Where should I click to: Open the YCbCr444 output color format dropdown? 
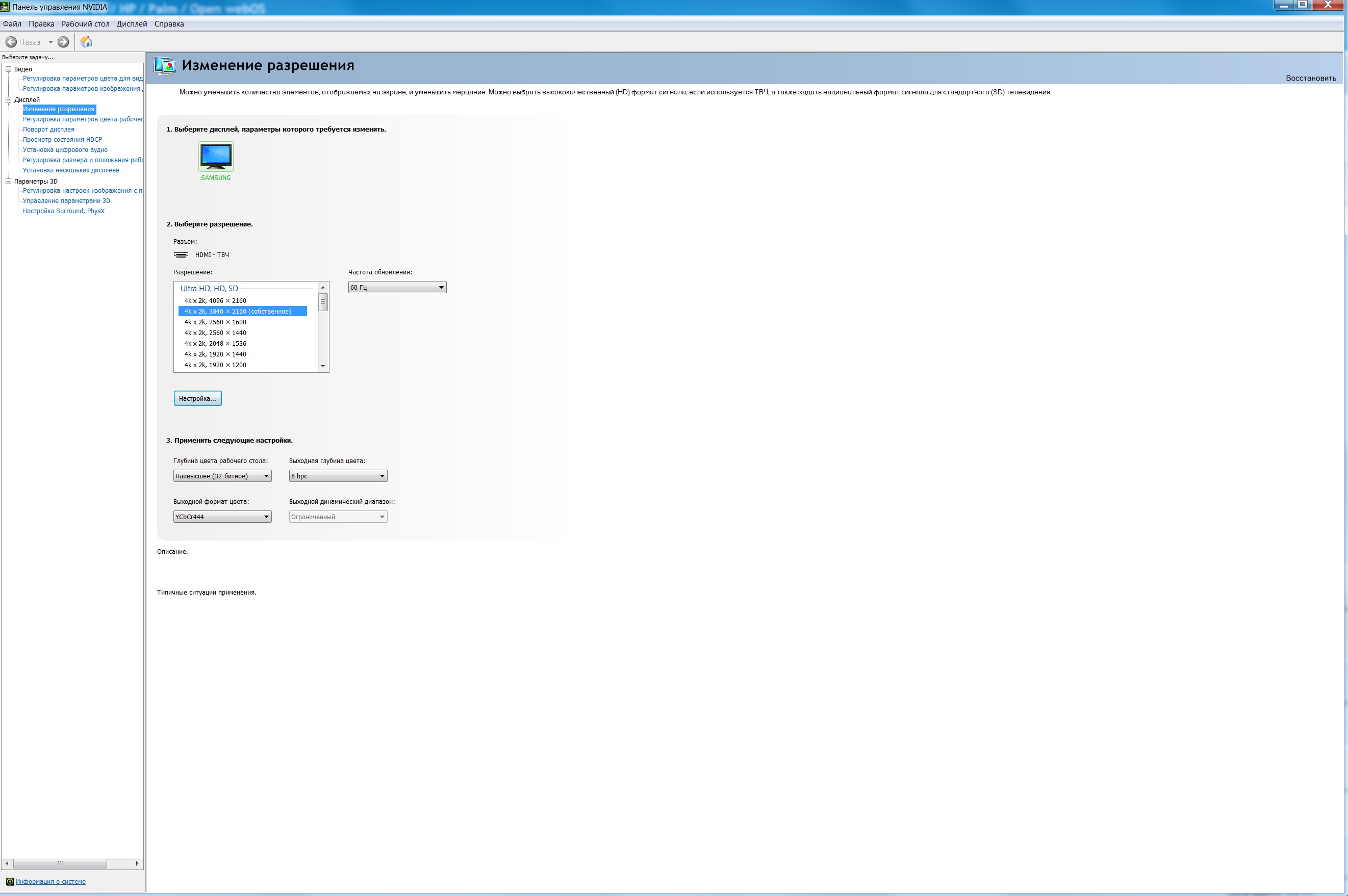222,517
